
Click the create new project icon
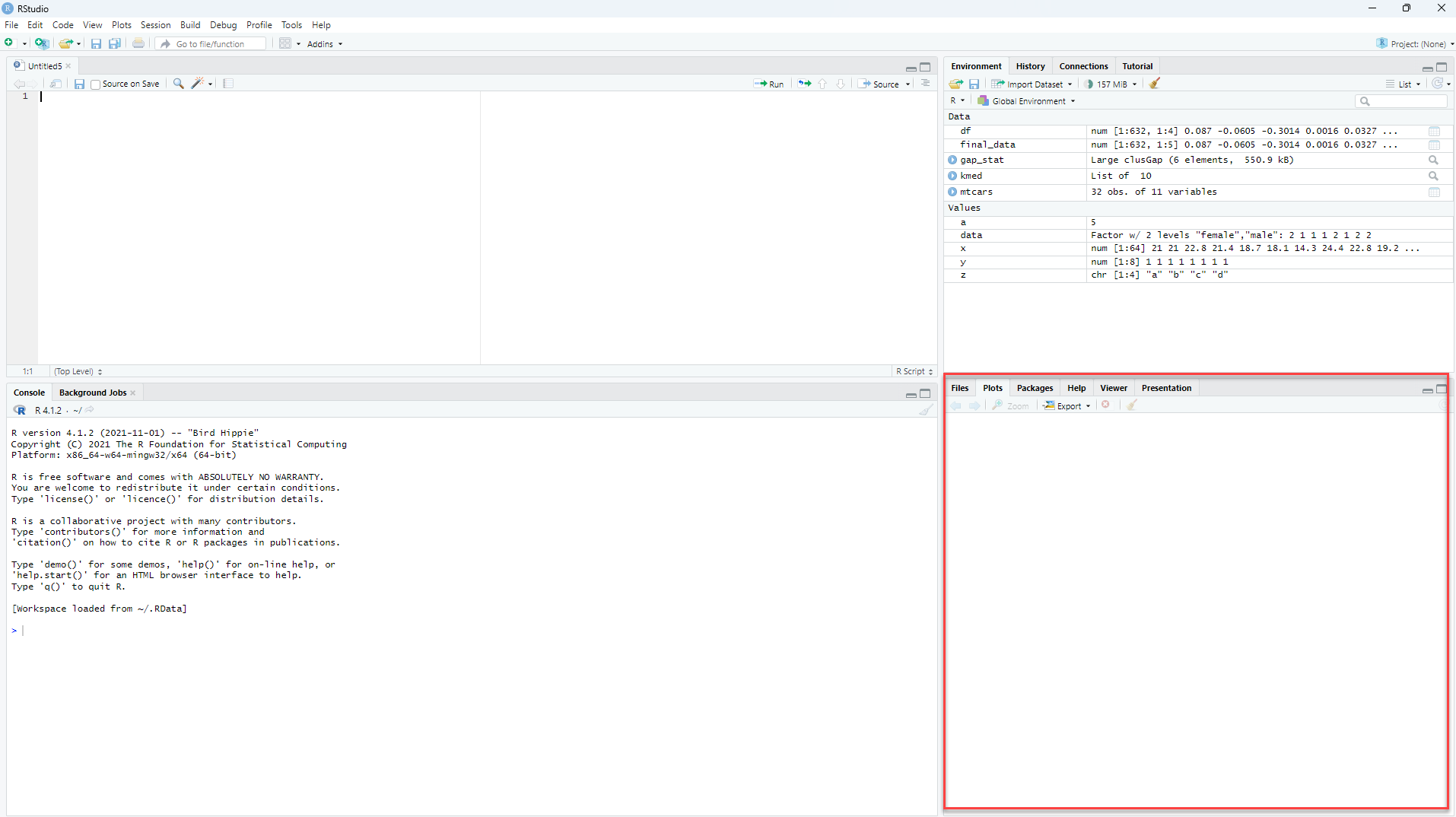(42, 43)
